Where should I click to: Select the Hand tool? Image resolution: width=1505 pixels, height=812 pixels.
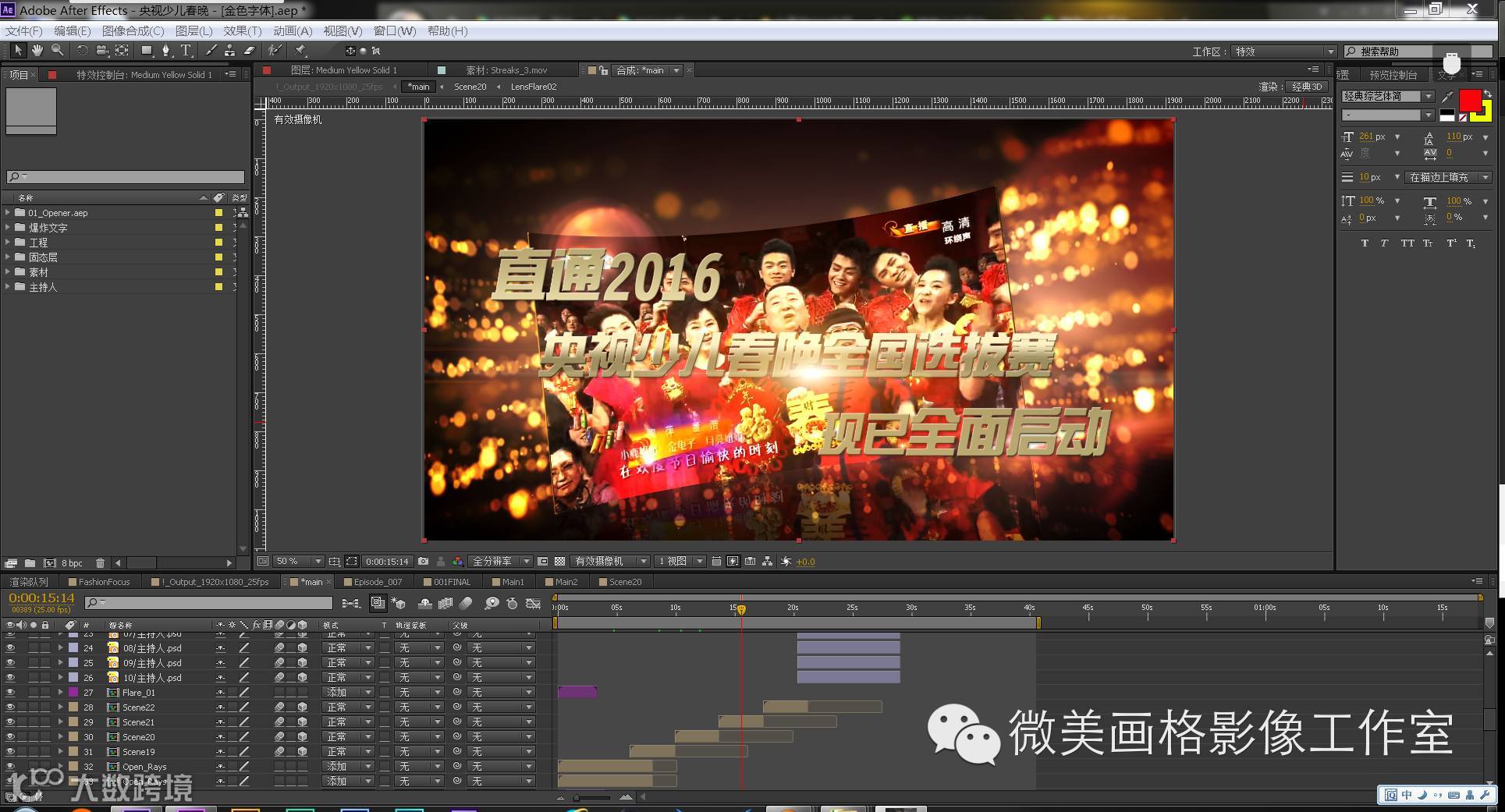click(x=37, y=51)
